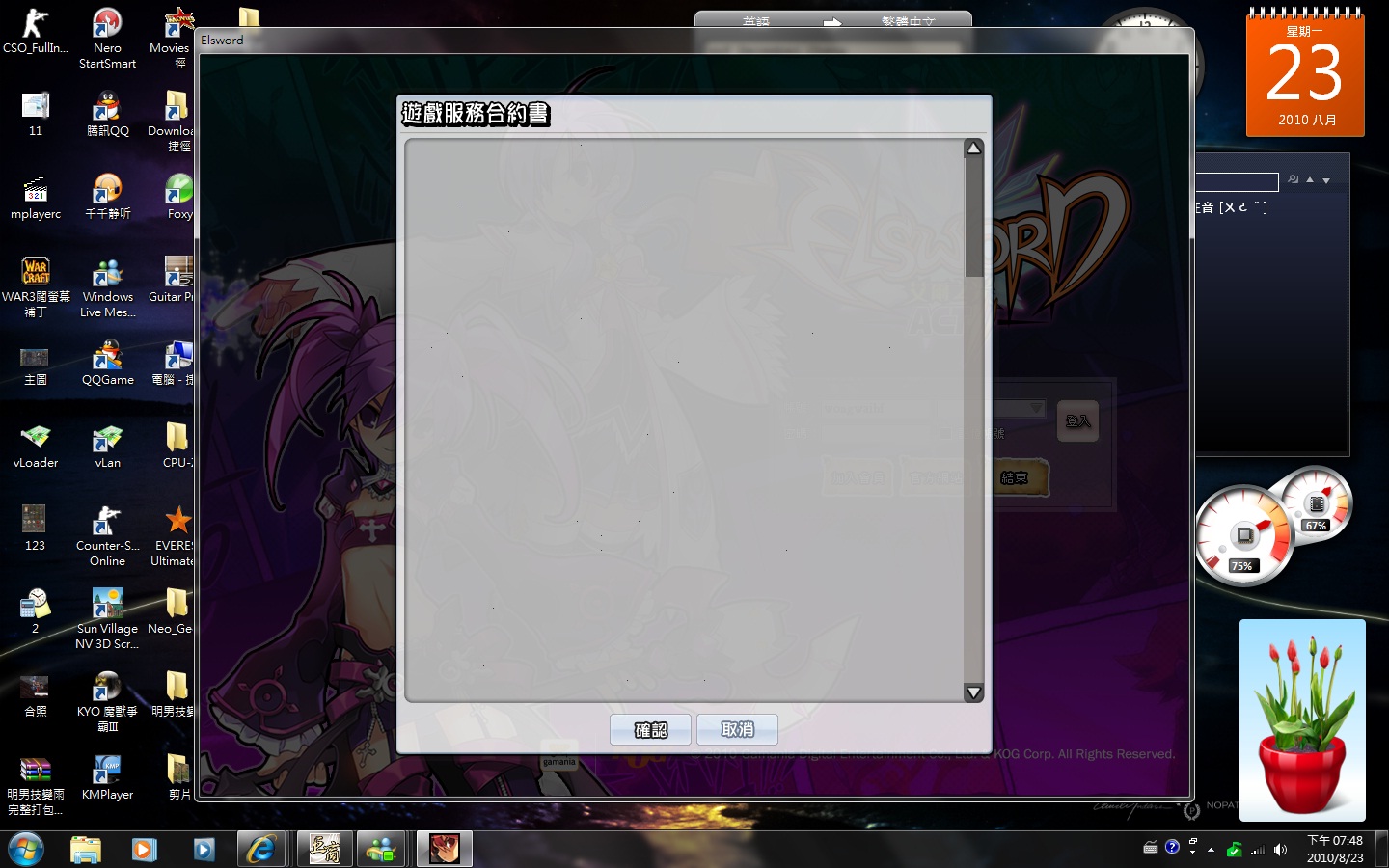The height and width of the screenshot is (868, 1389).
Task: Select Sun Village NV 3D screensaver icon
Action: point(107,619)
